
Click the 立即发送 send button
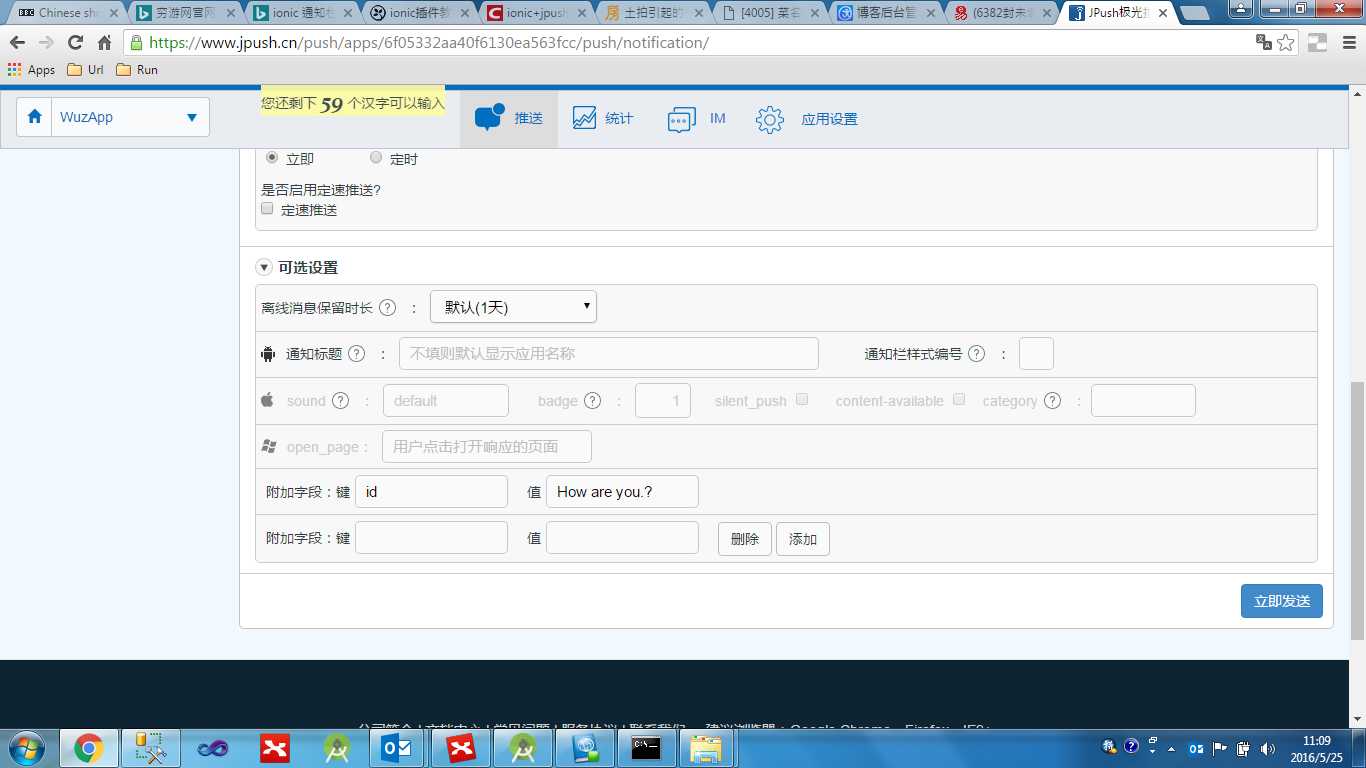[1282, 601]
